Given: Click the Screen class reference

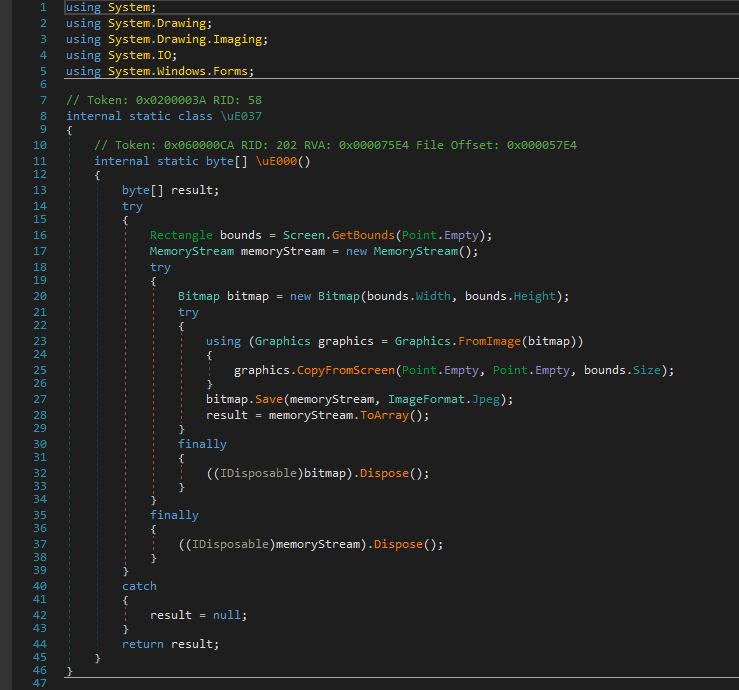Looking at the screenshot, I should [304, 235].
